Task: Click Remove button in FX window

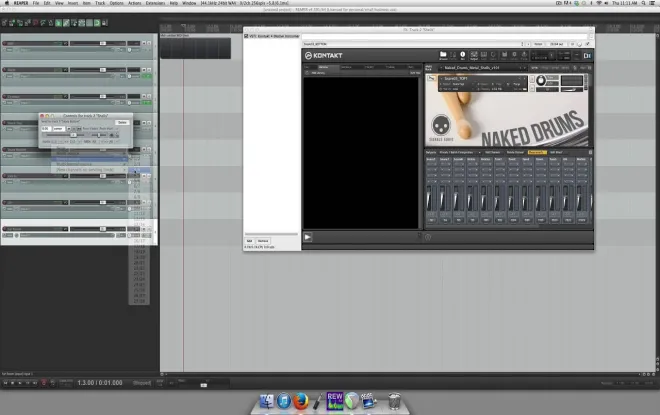Action: (x=263, y=241)
